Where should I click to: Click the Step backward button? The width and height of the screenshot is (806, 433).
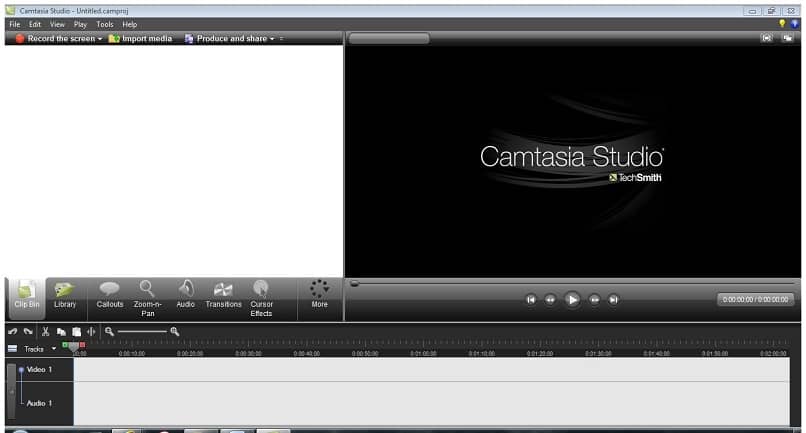550,299
